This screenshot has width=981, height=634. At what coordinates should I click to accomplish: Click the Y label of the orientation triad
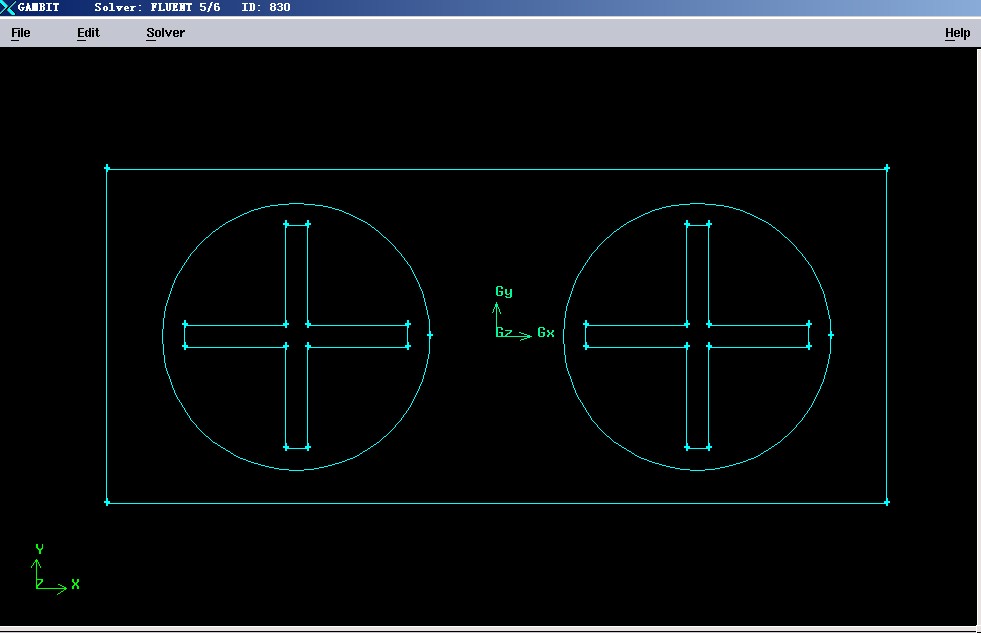pos(39,549)
